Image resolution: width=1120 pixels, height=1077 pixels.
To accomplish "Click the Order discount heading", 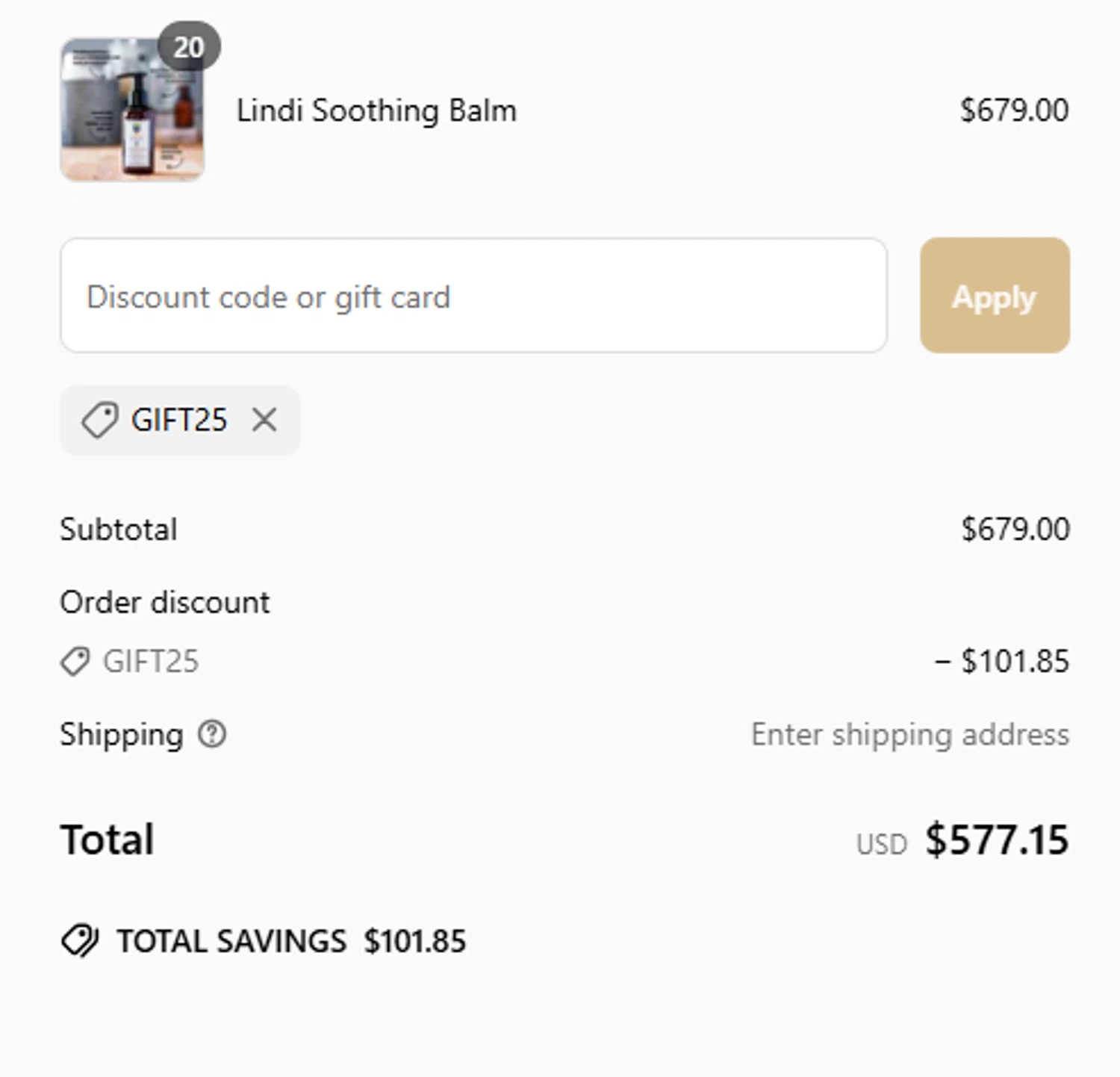I will point(164,603).
